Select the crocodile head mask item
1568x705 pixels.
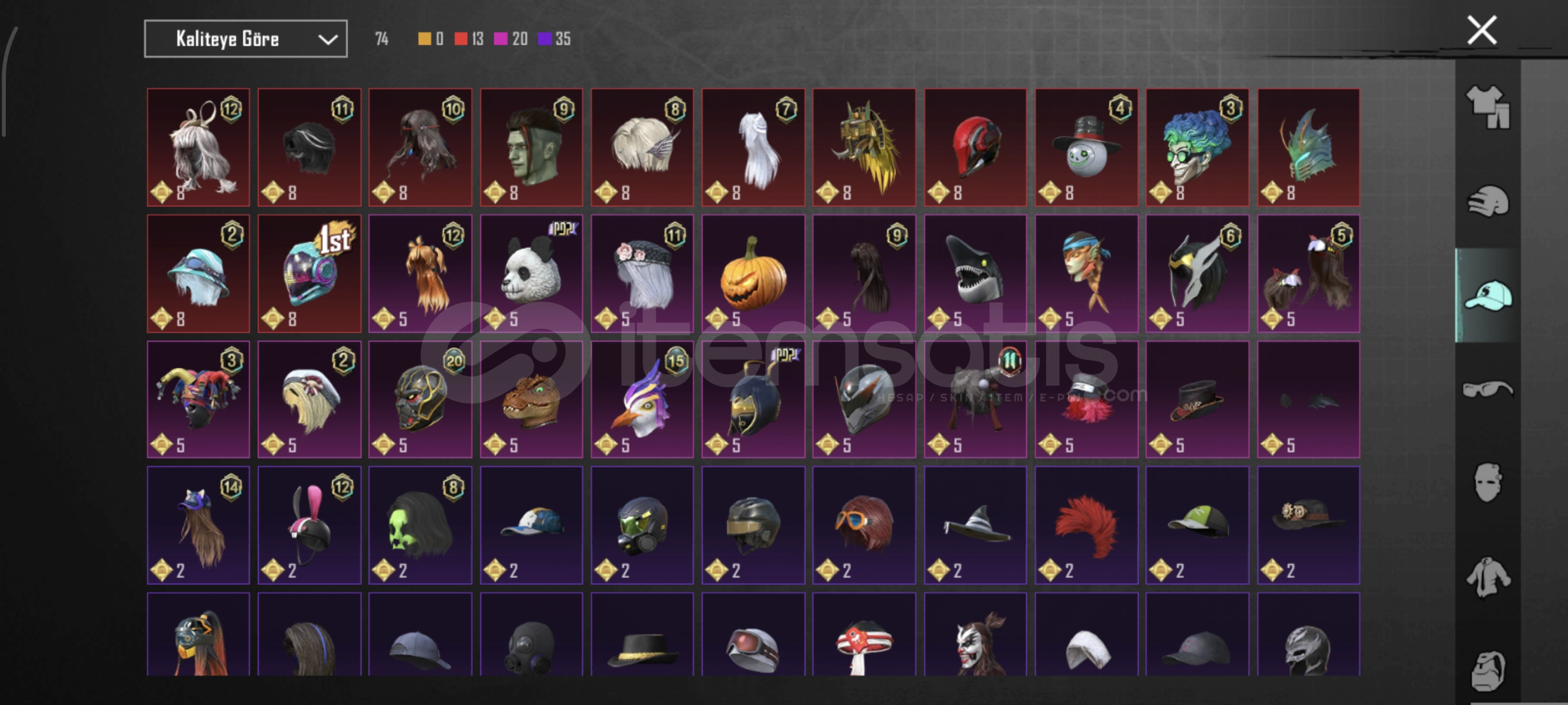click(532, 399)
